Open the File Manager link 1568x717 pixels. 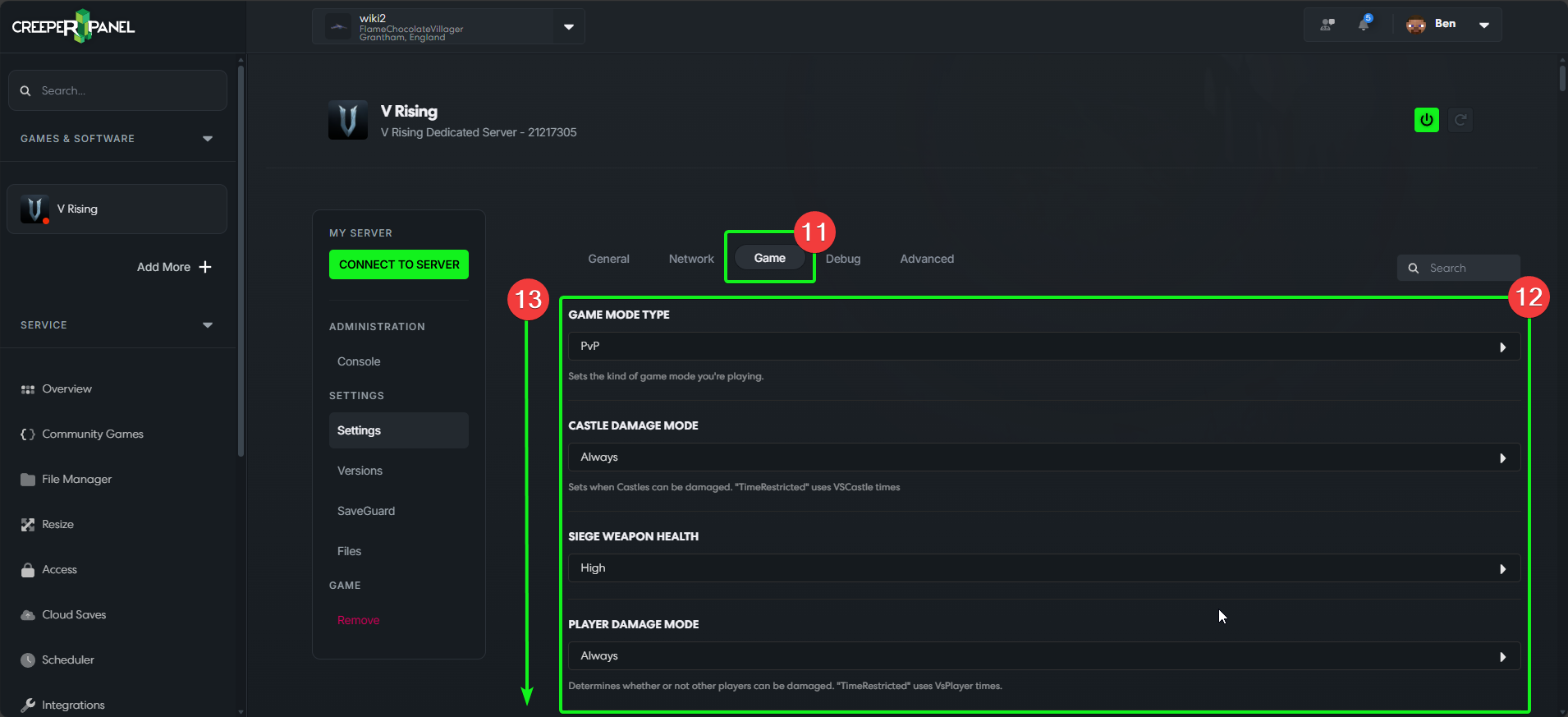click(x=76, y=480)
